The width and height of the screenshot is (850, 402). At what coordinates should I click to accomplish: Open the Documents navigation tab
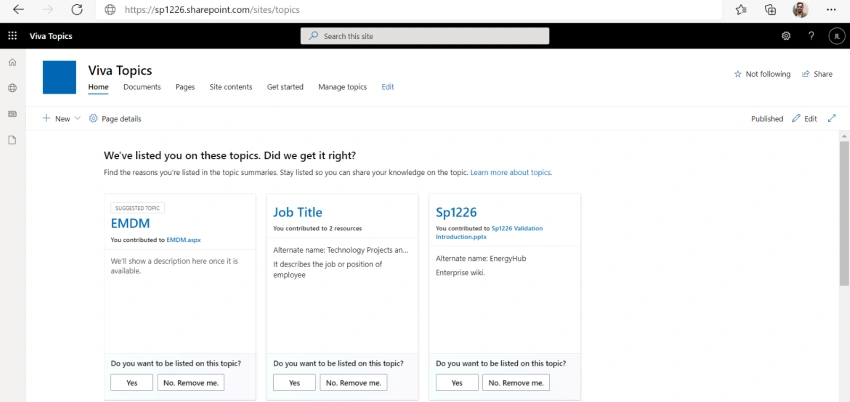coord(142,87)
